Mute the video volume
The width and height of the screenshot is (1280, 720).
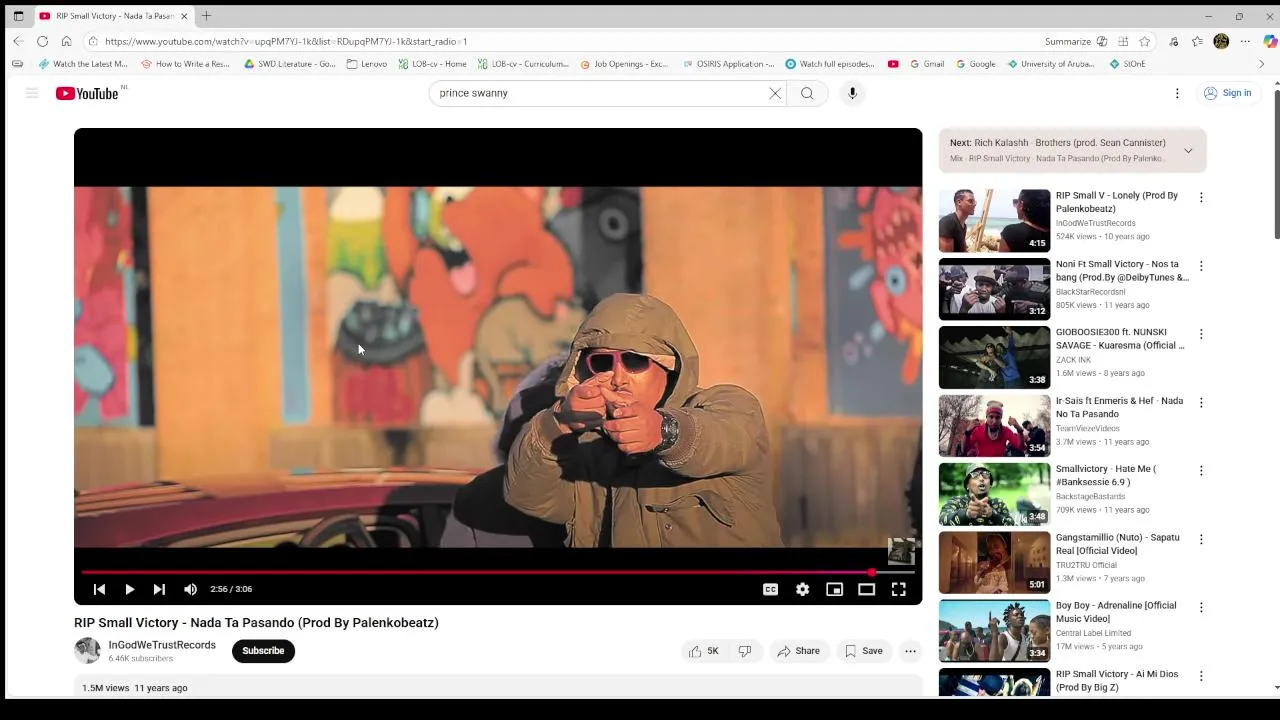pyautogui.click(x=190, y=589)
